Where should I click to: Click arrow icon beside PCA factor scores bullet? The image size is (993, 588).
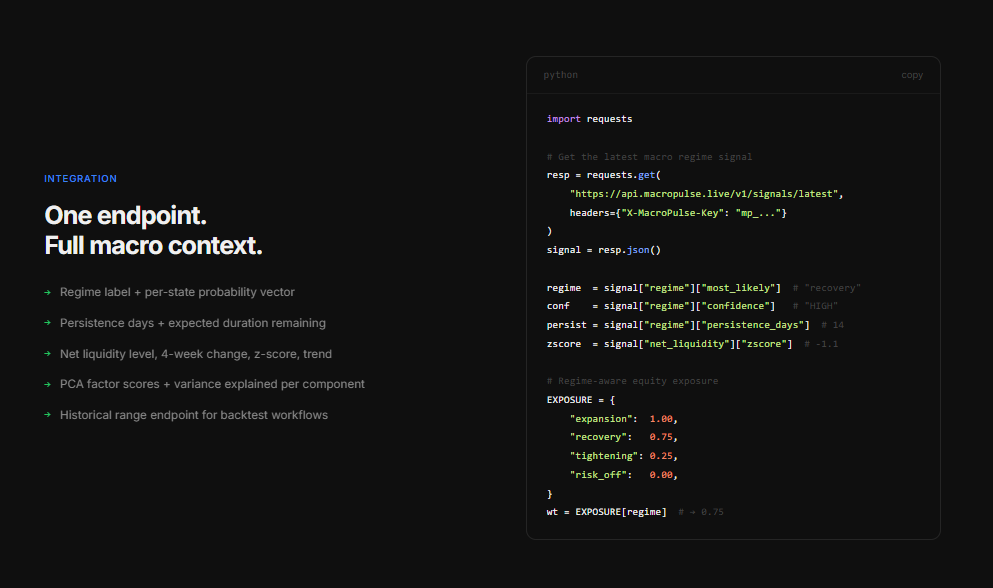pos(47,384)
